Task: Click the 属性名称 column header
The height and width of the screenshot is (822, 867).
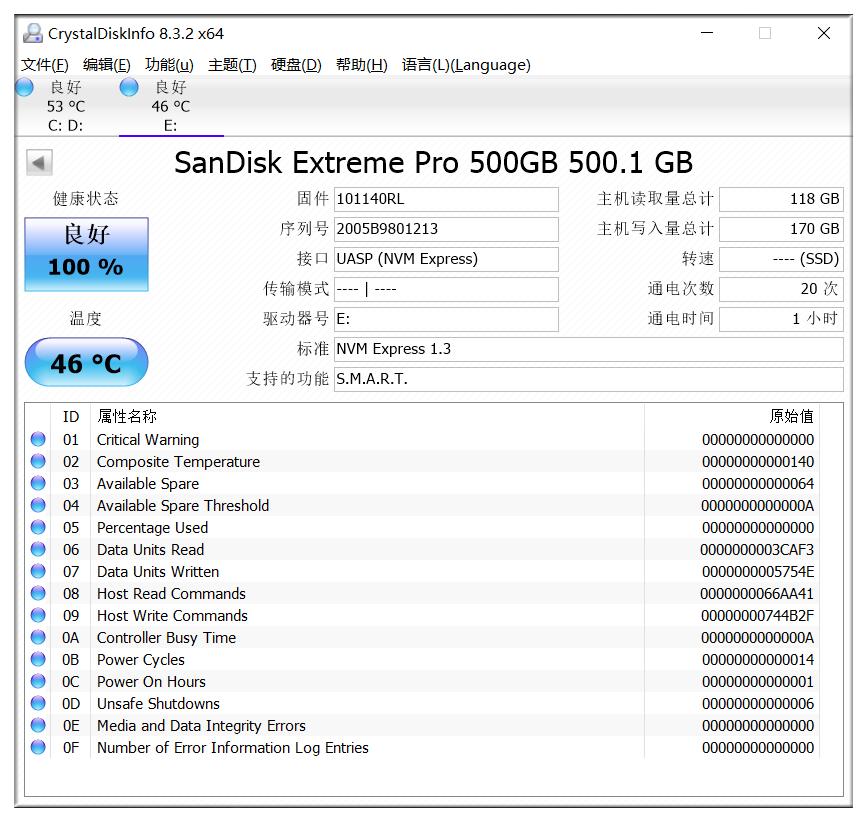Action: (367, 416)
